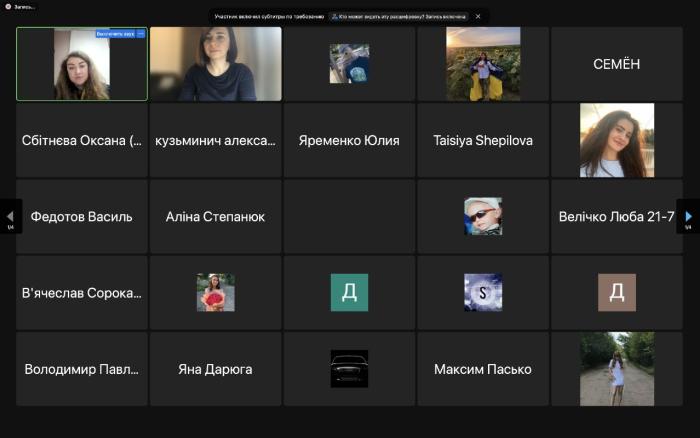The height and width of the screenshot is (438, 700).
Task: Select Taisiya Shepilova participant tile
Action: tap(483, 140)
